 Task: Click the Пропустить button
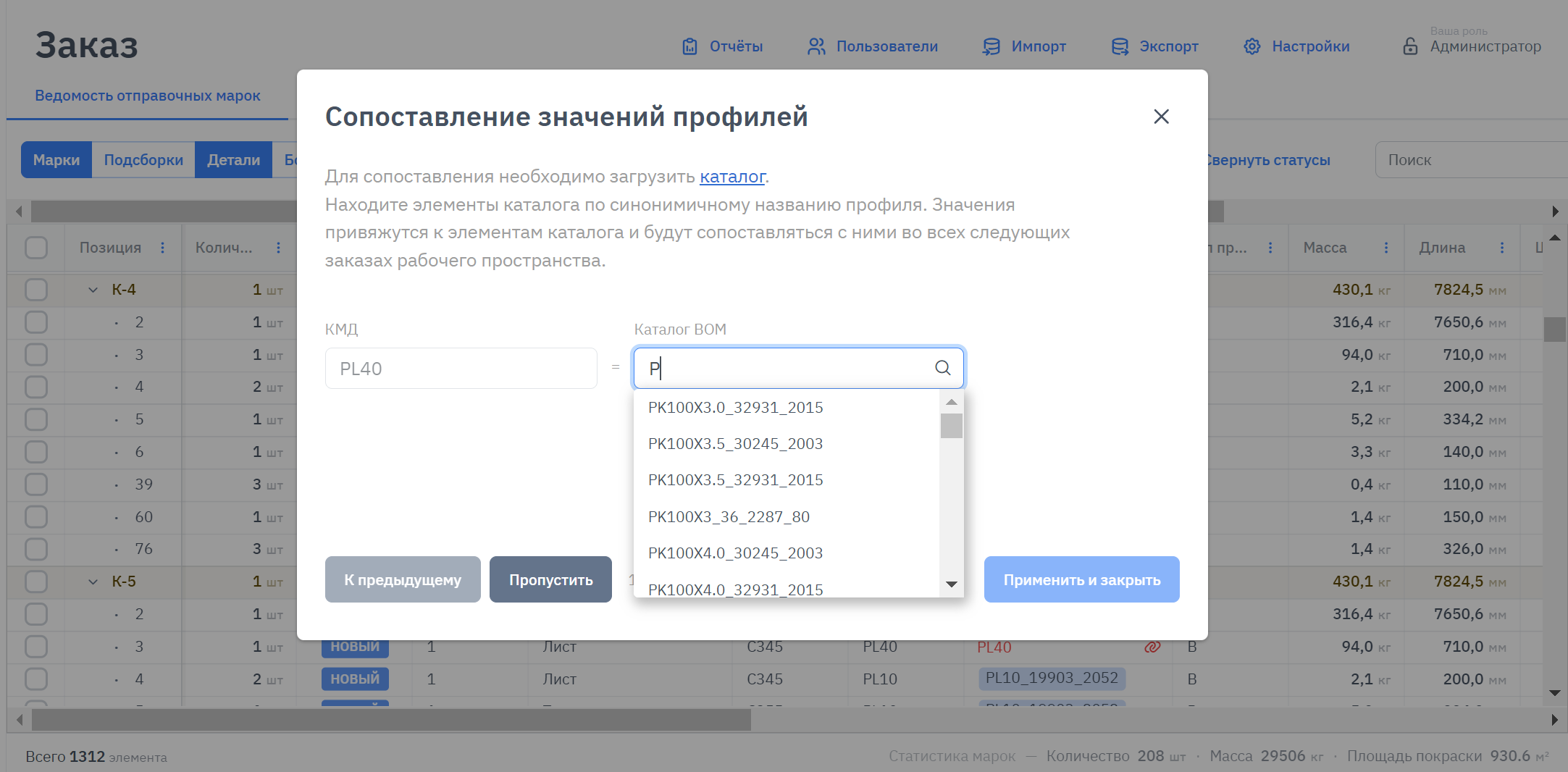tap(550, 579)
